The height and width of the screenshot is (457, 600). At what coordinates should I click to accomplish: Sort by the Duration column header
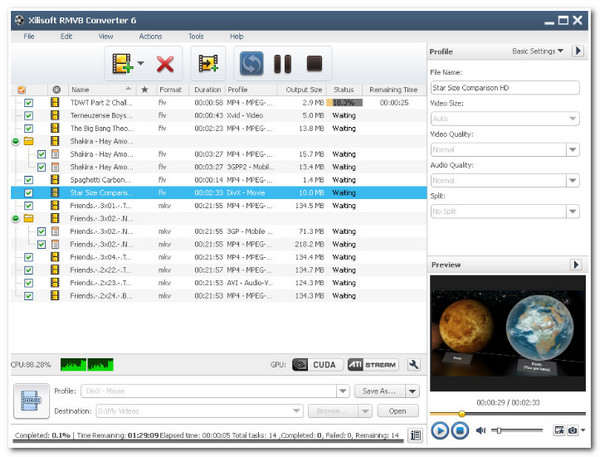point(207,90)
